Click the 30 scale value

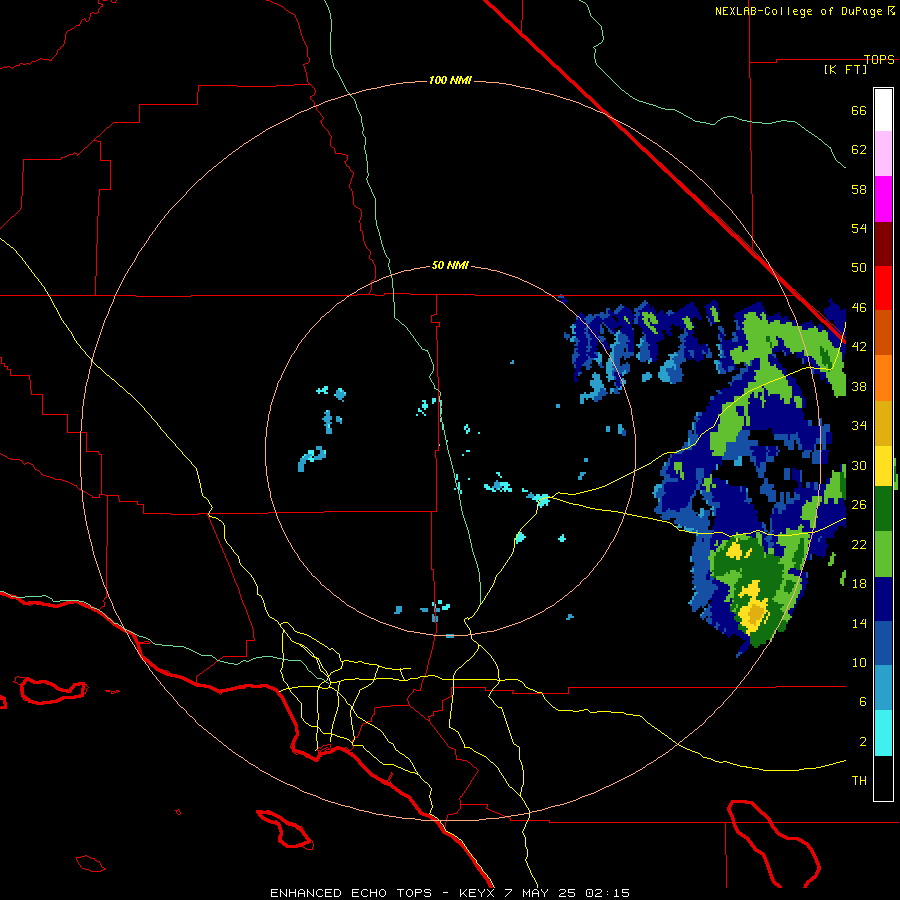(x=859, y=465)
